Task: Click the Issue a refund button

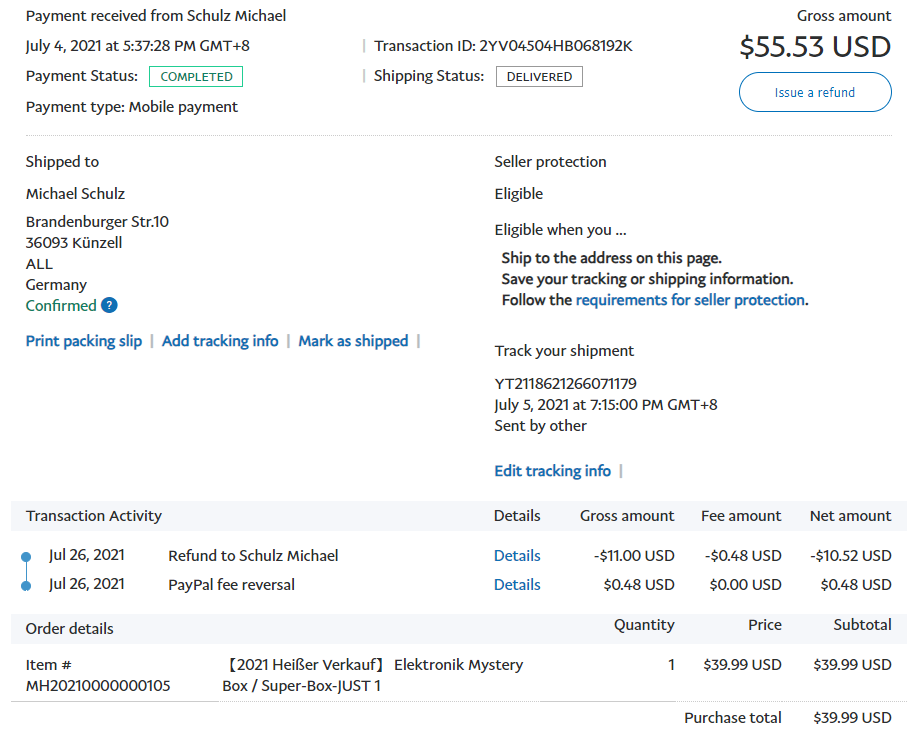Action: click(815, 92)
